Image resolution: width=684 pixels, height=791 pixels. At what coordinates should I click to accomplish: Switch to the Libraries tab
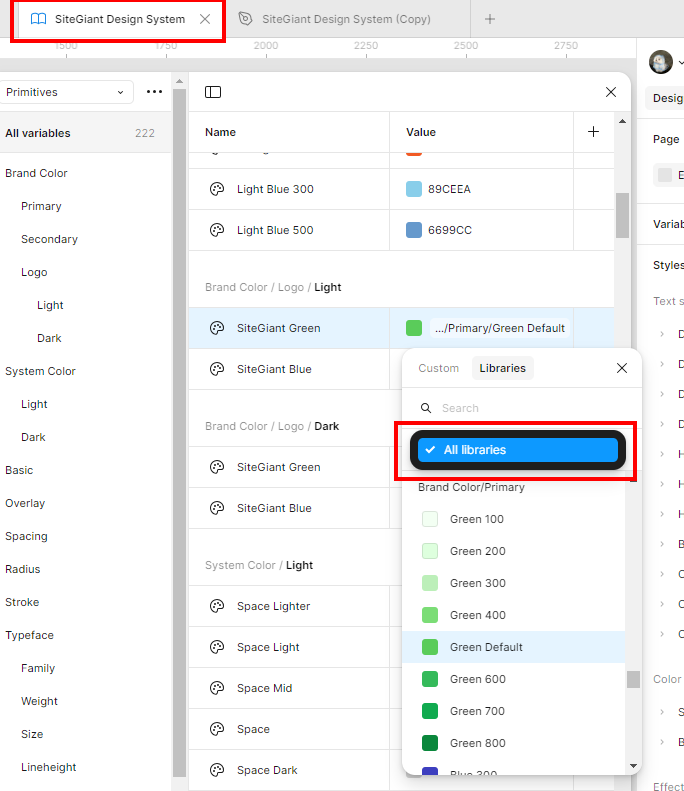pos(502,368)
